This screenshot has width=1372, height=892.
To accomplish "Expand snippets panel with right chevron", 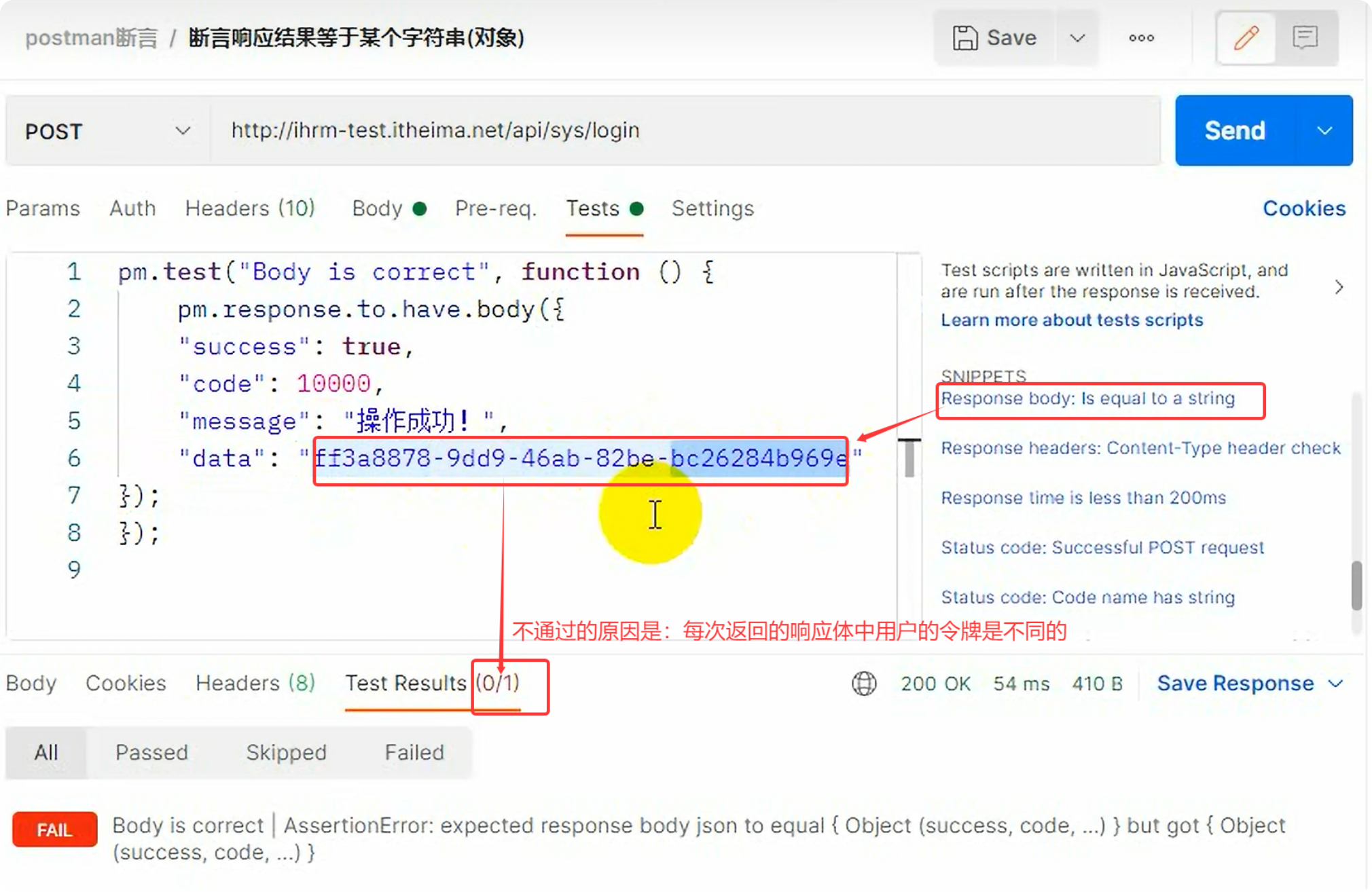I will pos(1339,287).
